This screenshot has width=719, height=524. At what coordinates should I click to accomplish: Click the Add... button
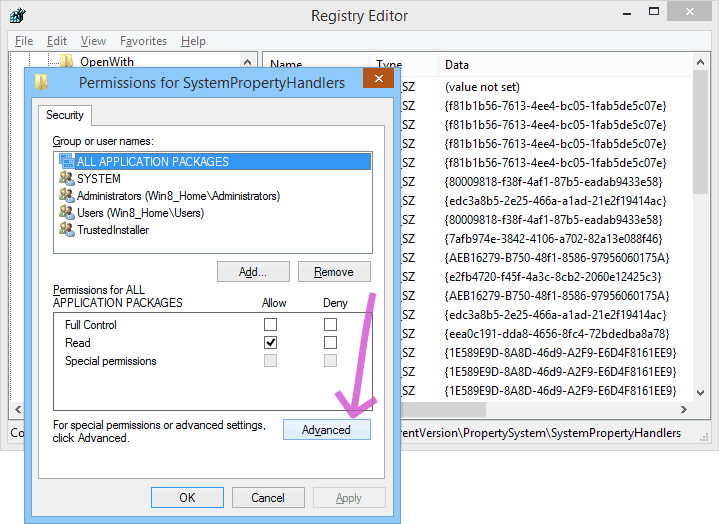click(x=253, y=272)
